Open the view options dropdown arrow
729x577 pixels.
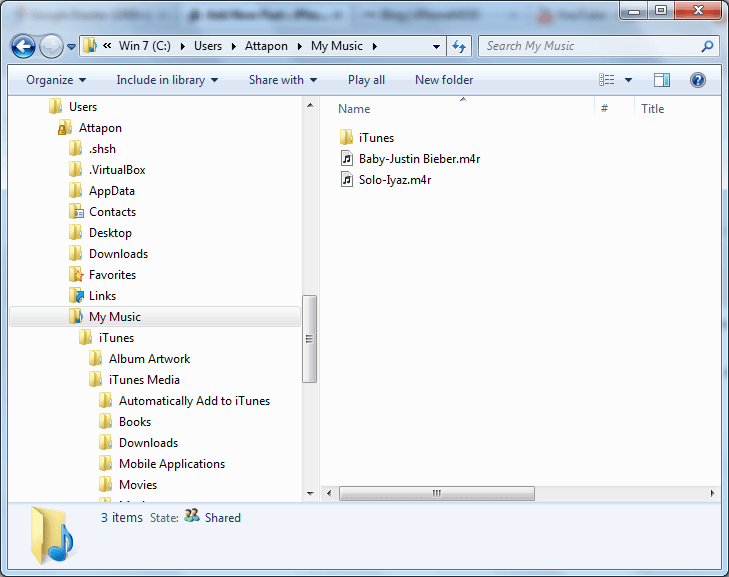[628, 80]
